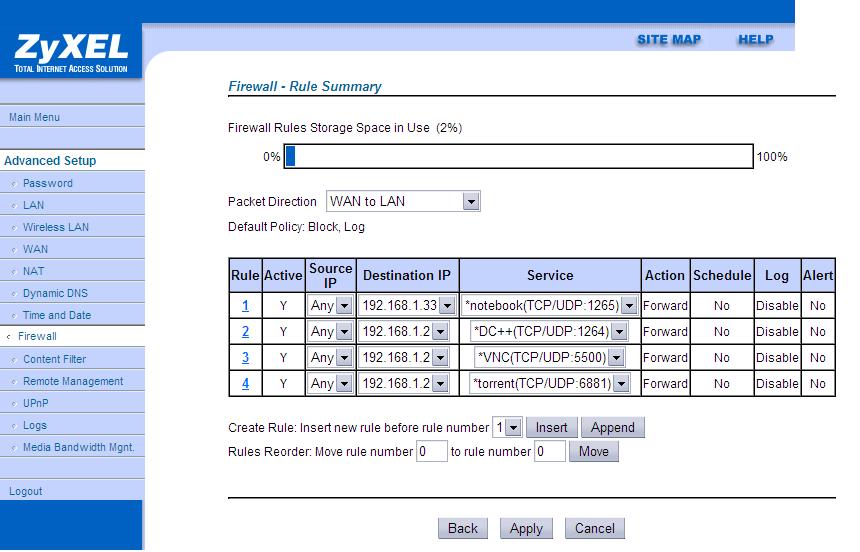Go to Main Menu

[35, 117]
